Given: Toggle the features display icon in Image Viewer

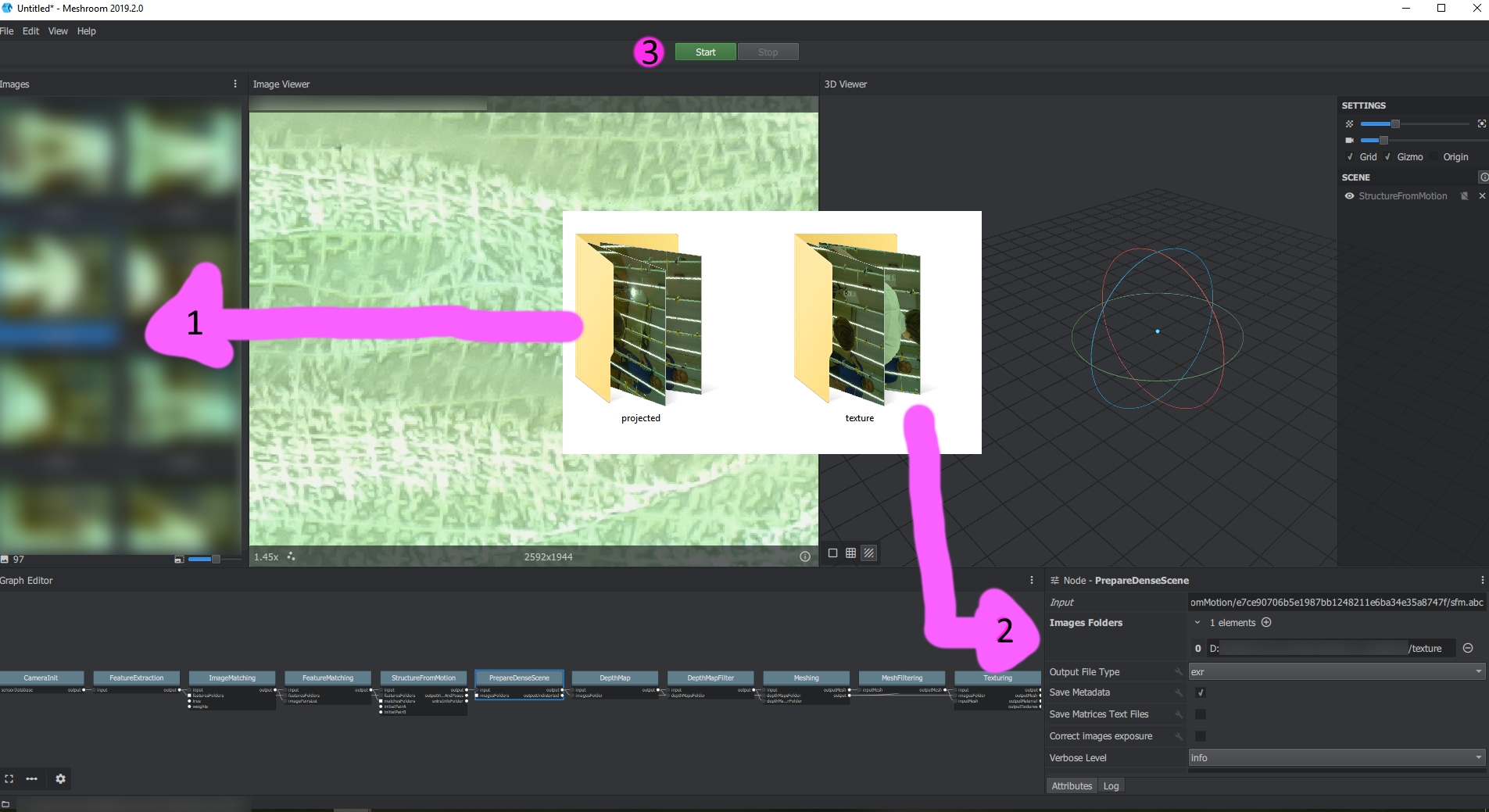Looking at the screenshot, I should (x=291, y=557).
